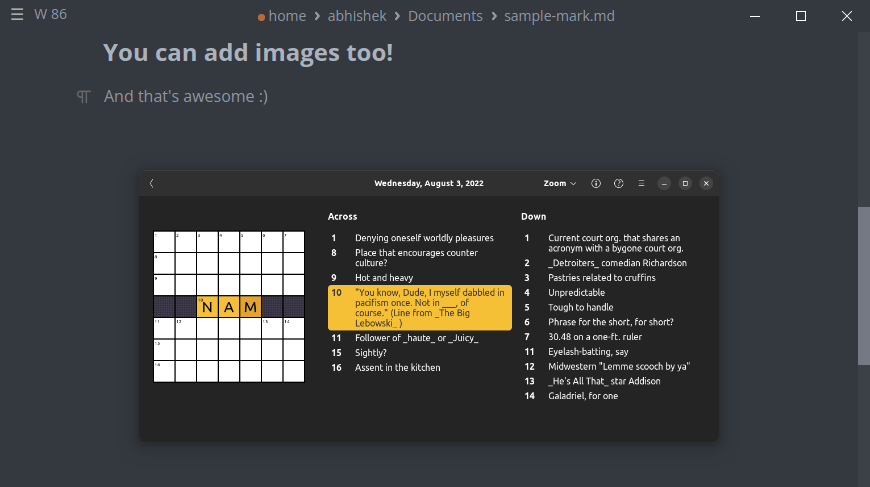Click the yellow crossword cell containing 'A'

click(229, 306)
